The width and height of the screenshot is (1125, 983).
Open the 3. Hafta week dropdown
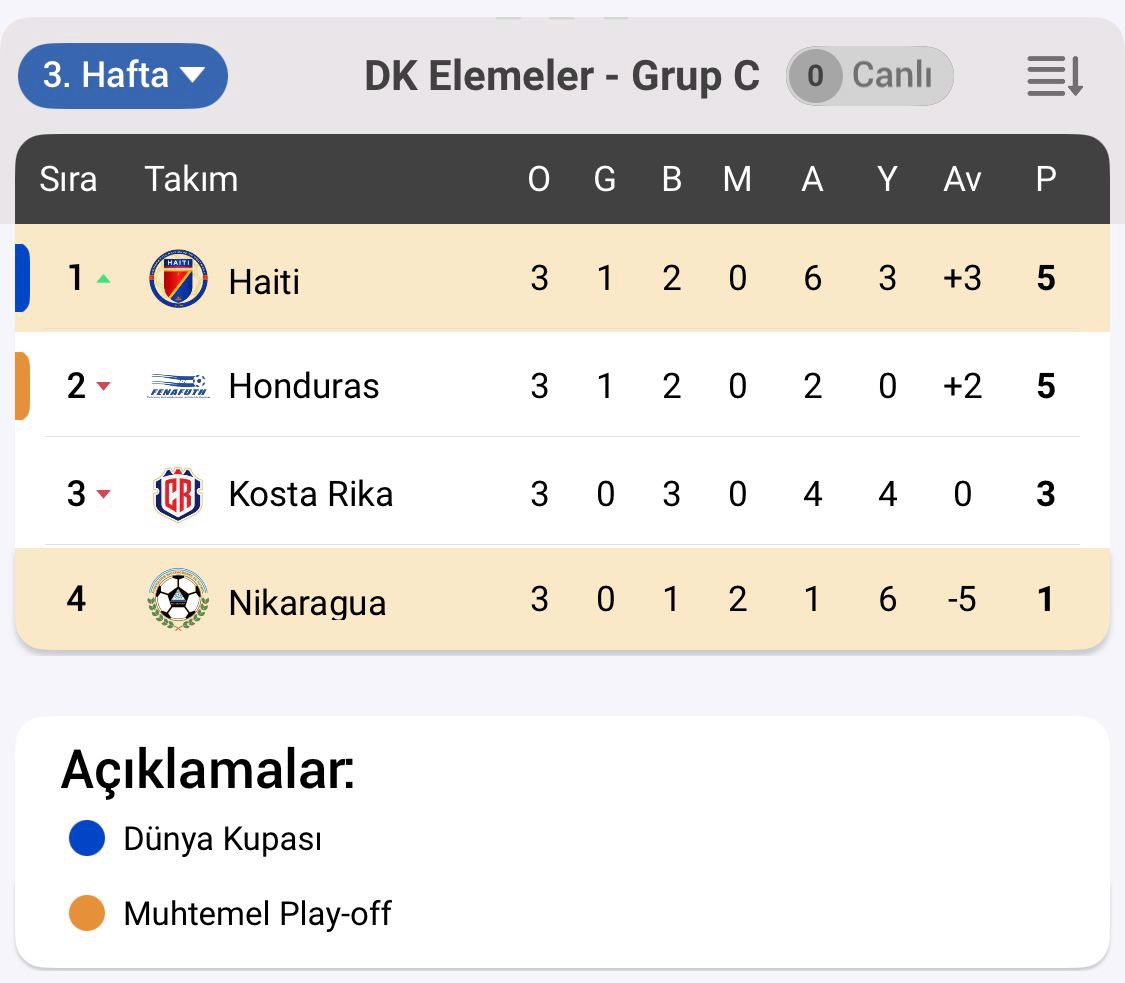click(123, 76)
